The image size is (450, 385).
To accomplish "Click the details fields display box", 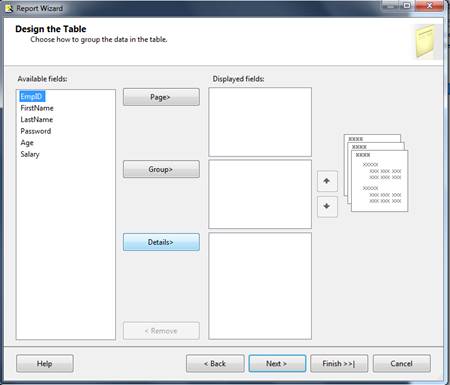I will (x=260, y=286).
